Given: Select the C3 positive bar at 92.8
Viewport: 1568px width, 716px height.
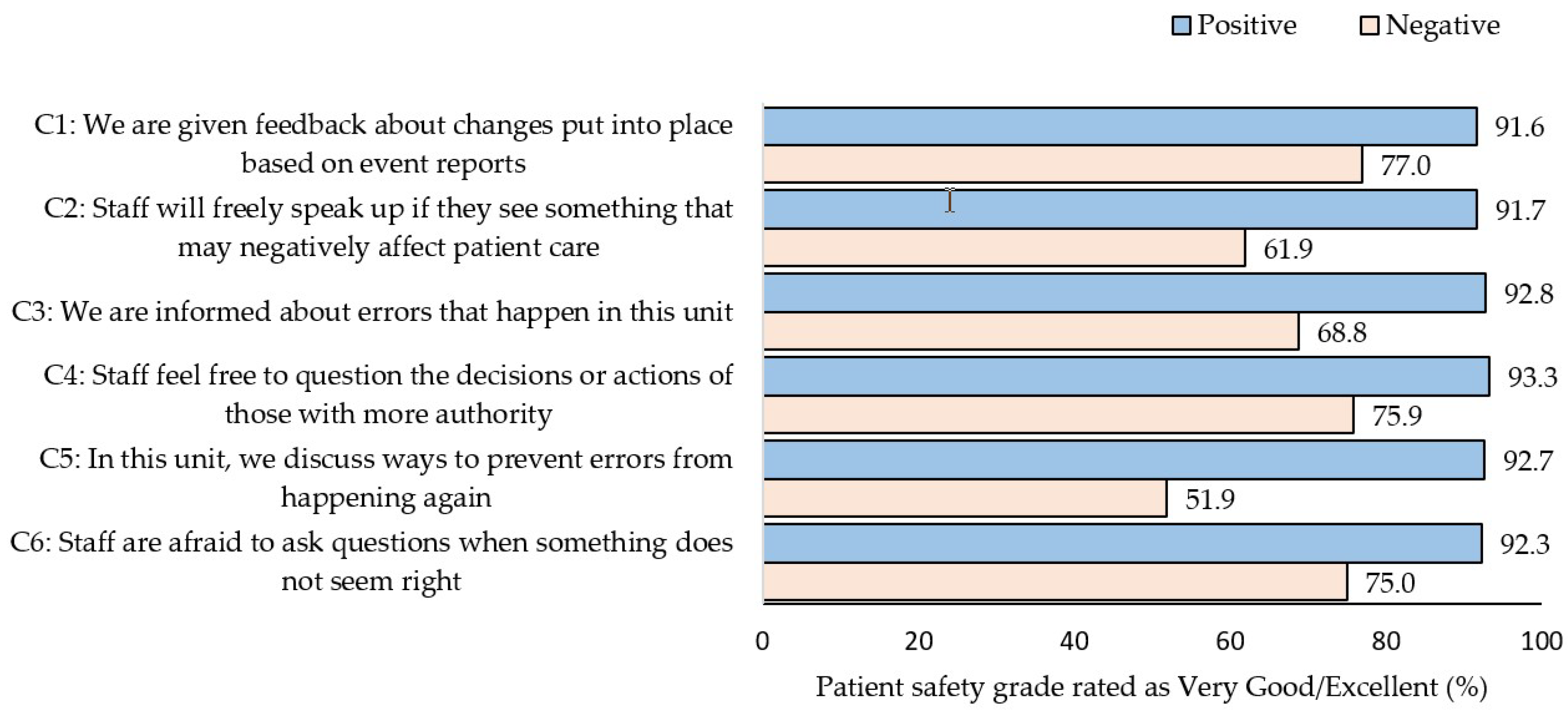Looking at the screenshot, I should [1124, 294].
